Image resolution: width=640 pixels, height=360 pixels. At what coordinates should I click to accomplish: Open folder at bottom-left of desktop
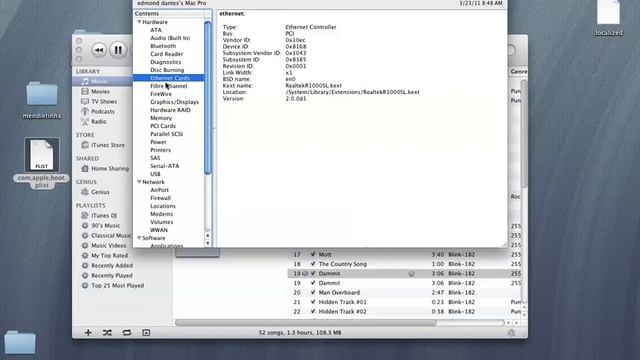(20, 342)
